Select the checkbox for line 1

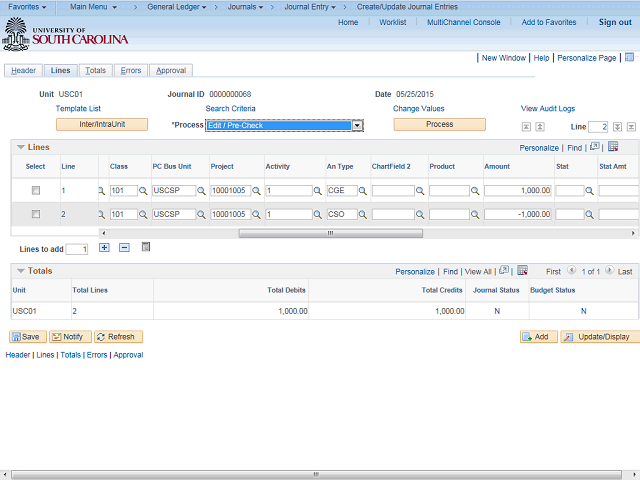click(x=36, y=190)
